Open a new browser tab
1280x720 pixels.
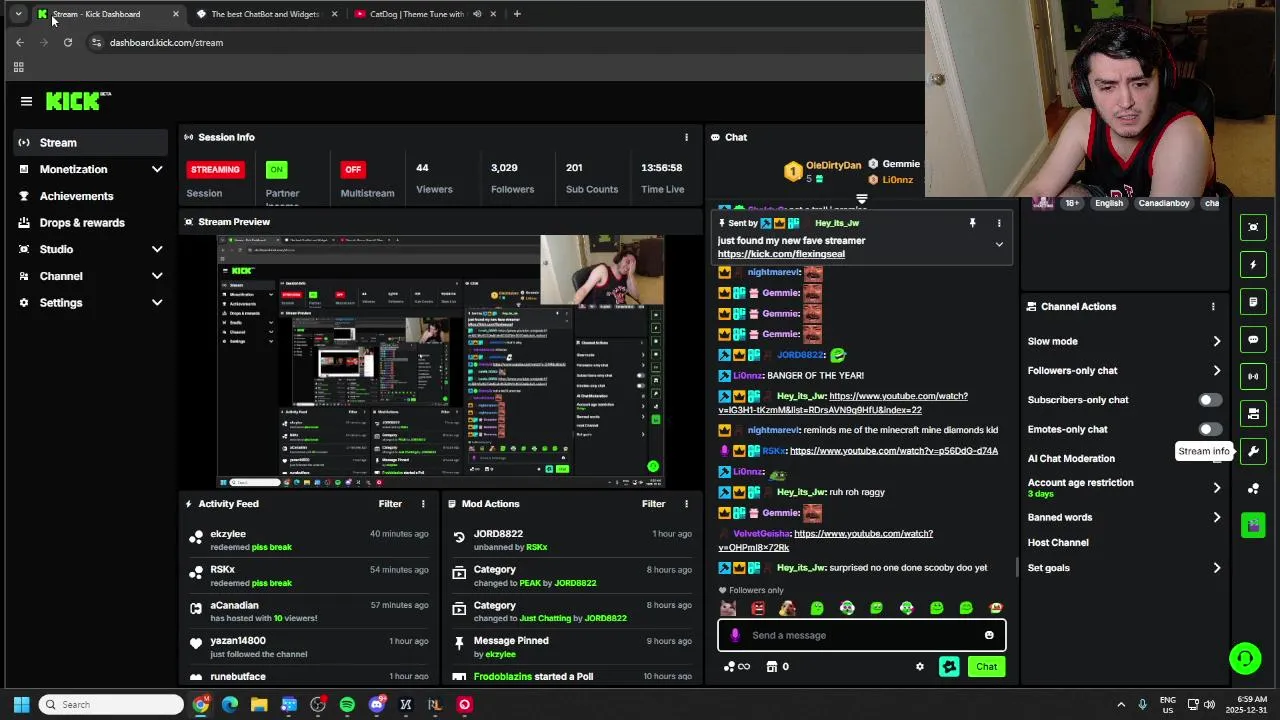tap(517, 14)
